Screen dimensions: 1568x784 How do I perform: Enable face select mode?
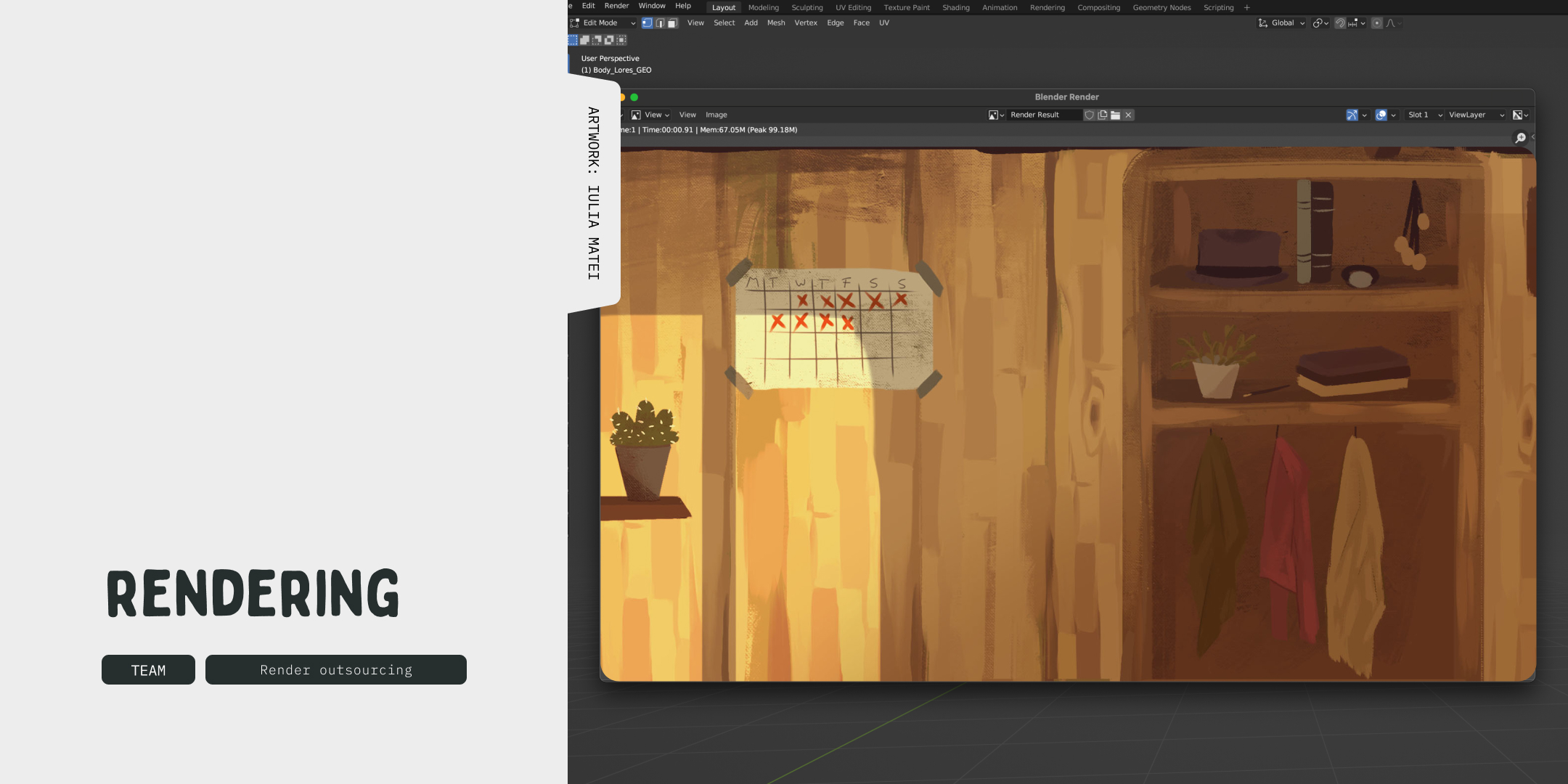(x=672, y=23)
